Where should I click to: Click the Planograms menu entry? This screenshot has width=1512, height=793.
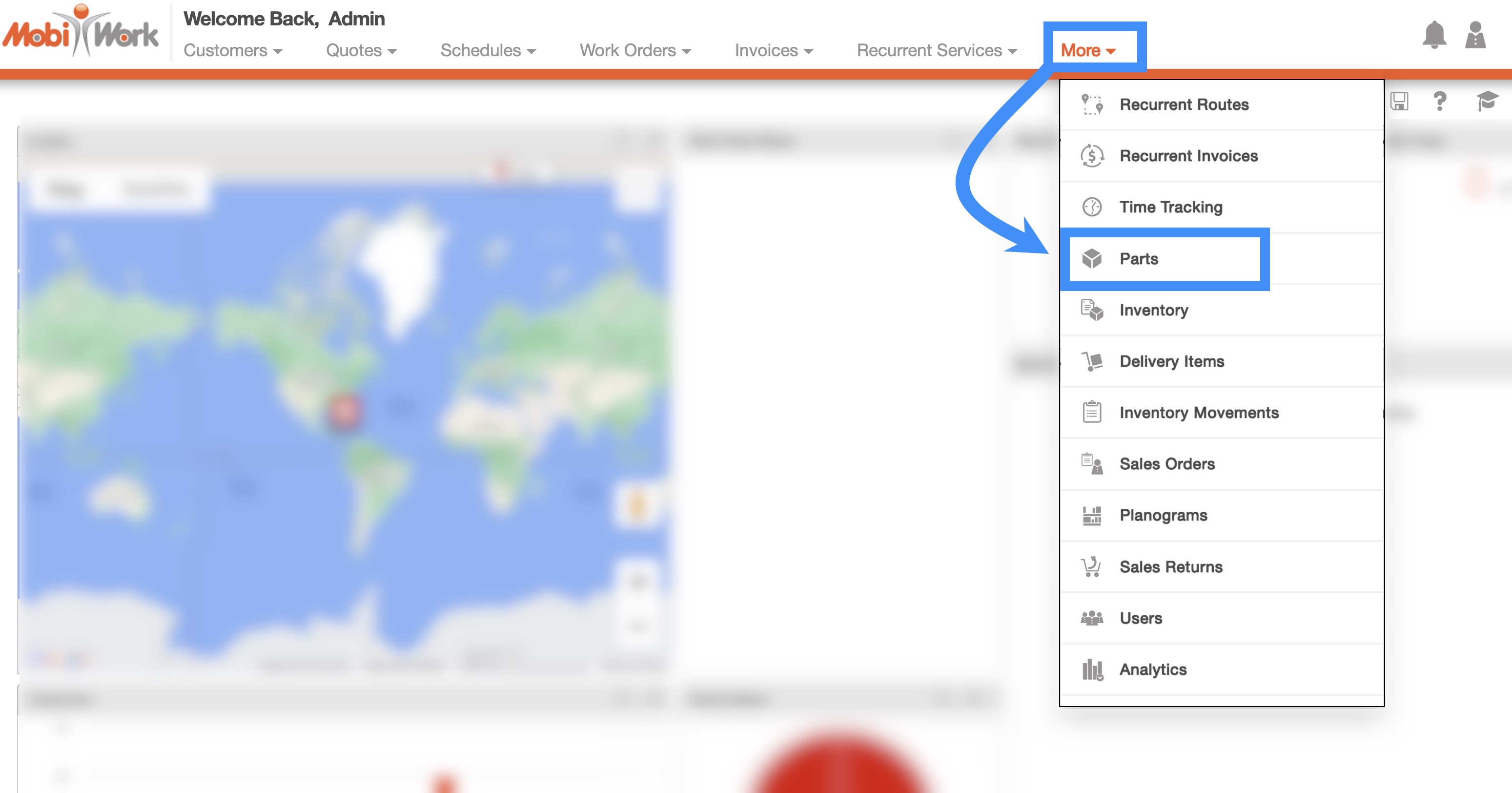(1163, 515)
